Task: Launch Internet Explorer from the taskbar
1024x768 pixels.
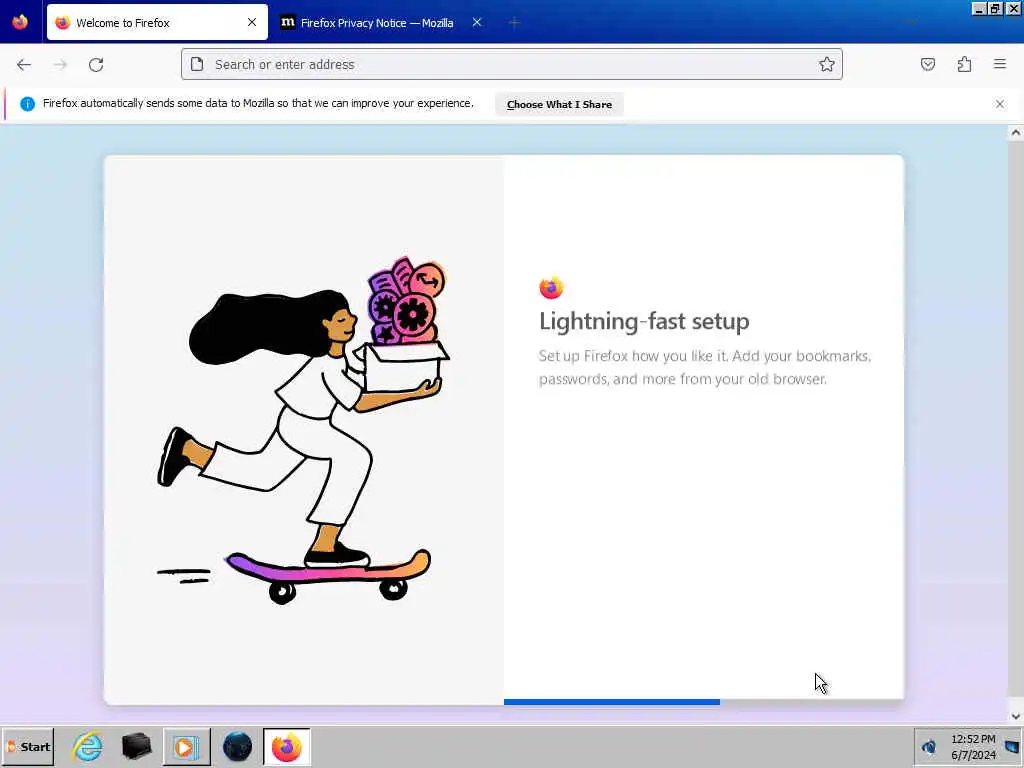Action: pos(88,746)
